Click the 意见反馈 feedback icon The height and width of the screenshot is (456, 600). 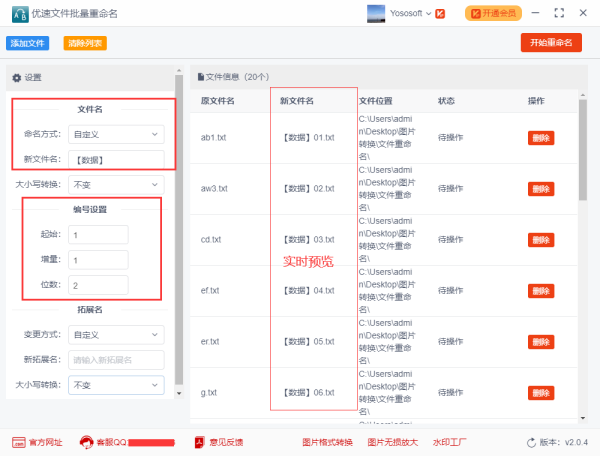coord(200,442)
